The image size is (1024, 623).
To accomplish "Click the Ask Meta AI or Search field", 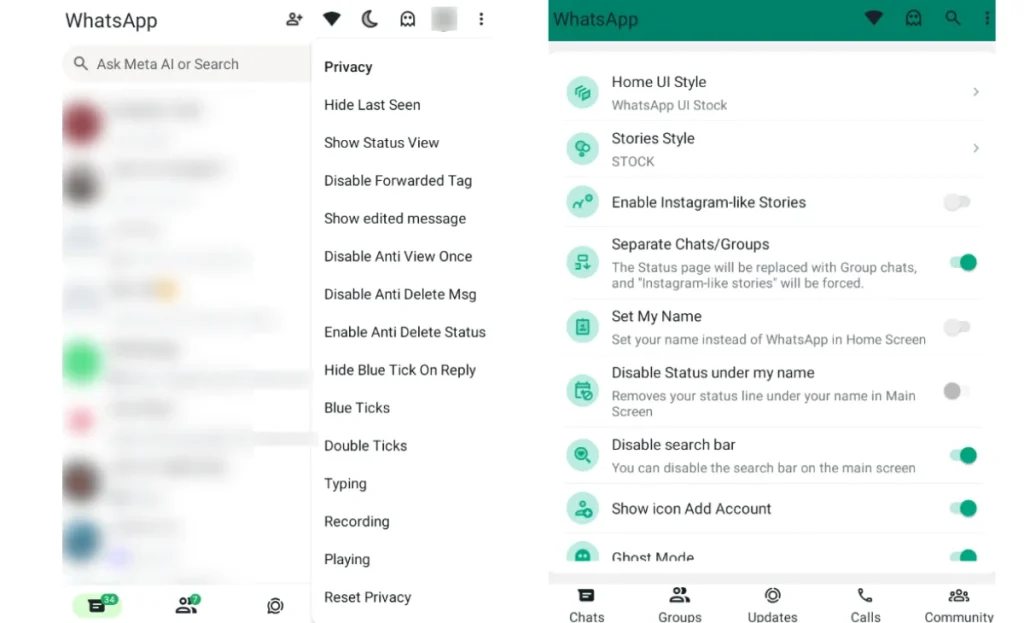I will [x=187, y=64].
